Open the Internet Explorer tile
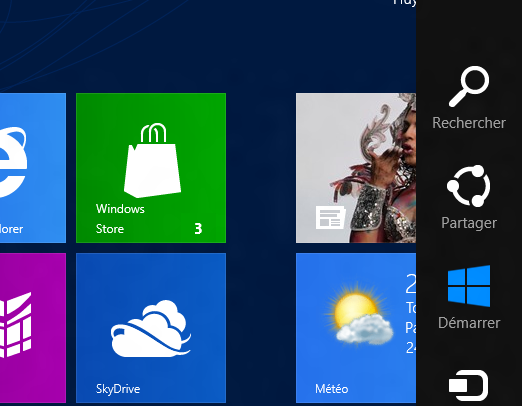The image size is (522, 406). pyautogui.click(x=33, y=168)
